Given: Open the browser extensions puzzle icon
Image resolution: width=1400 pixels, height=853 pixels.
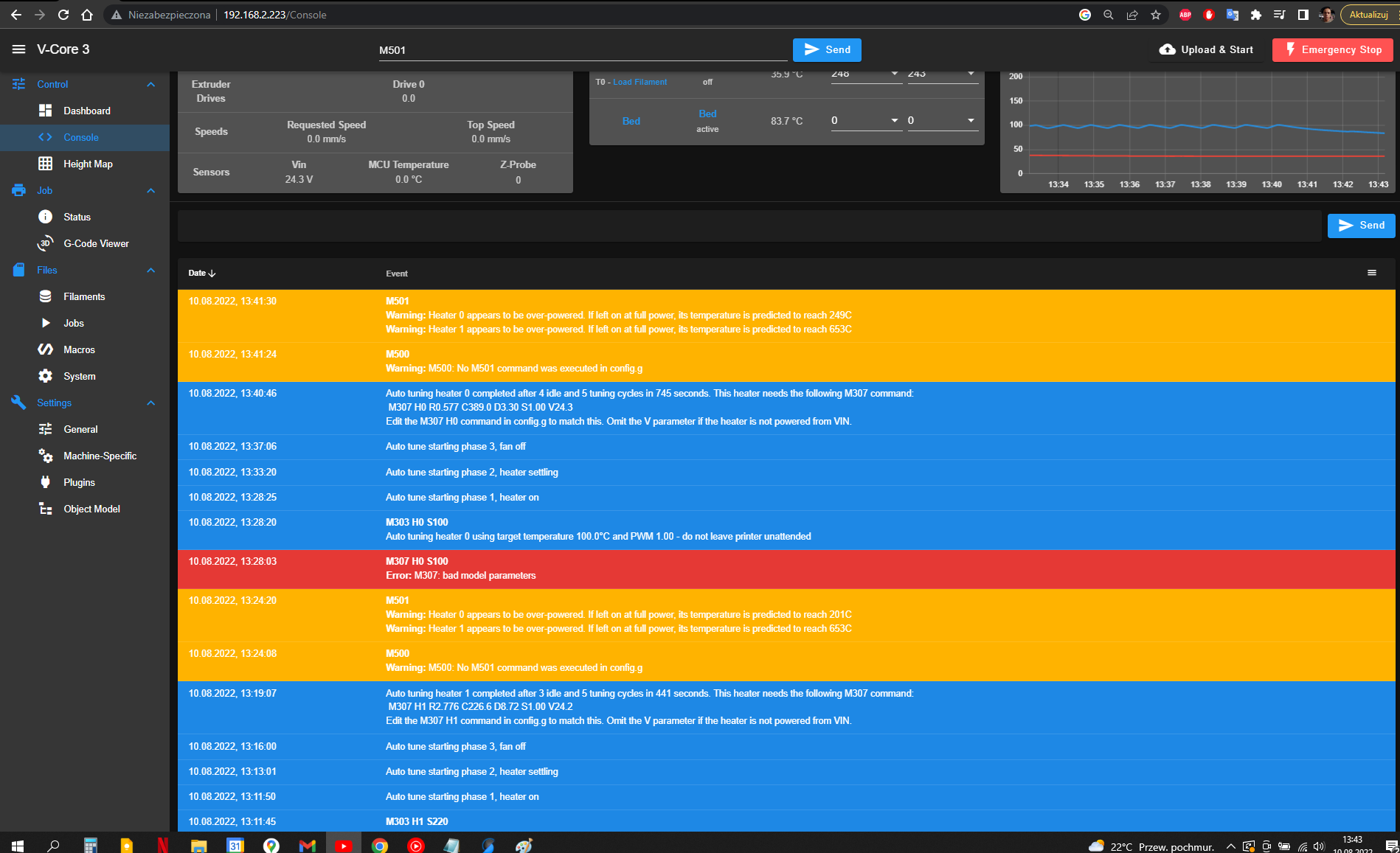Looking at the screenshot, I should pos(1256,15).
